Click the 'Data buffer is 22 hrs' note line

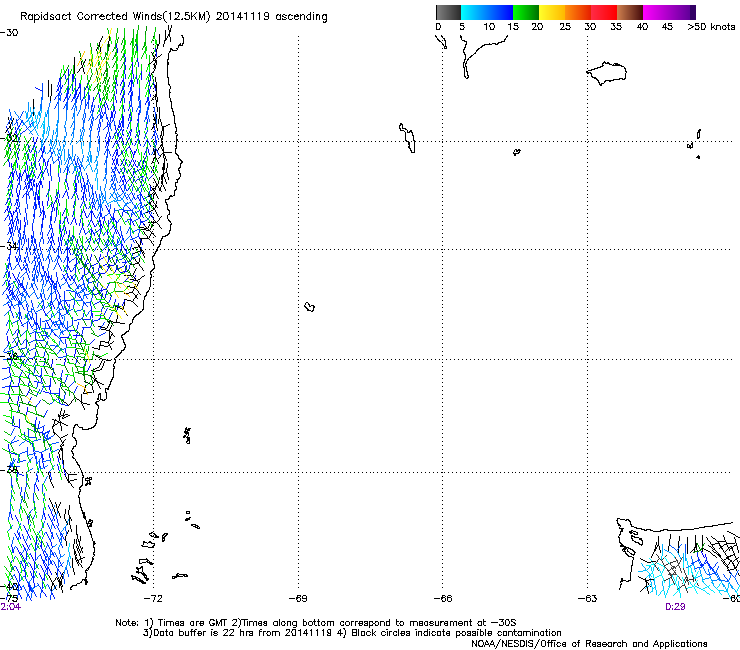[x=352, y=633]
